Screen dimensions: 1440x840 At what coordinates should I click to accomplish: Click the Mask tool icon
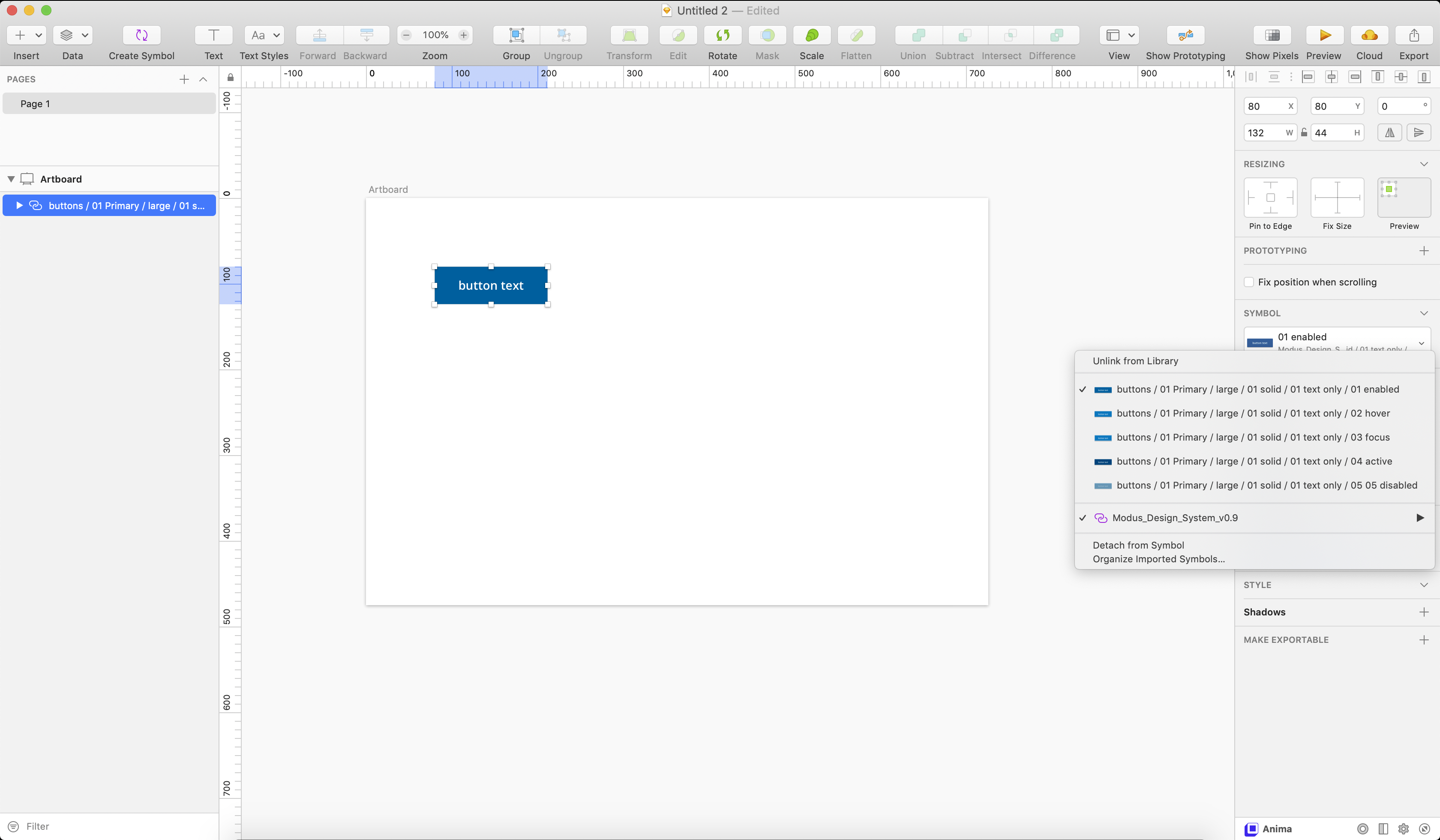coord(767,35)
